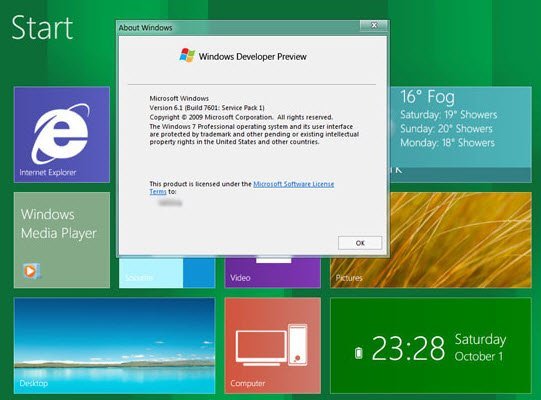Click the 'Copyright © 2009 Microsoft Corporation' line
Image resolution: width=541 pixels, height=400 pixels.
241,117
